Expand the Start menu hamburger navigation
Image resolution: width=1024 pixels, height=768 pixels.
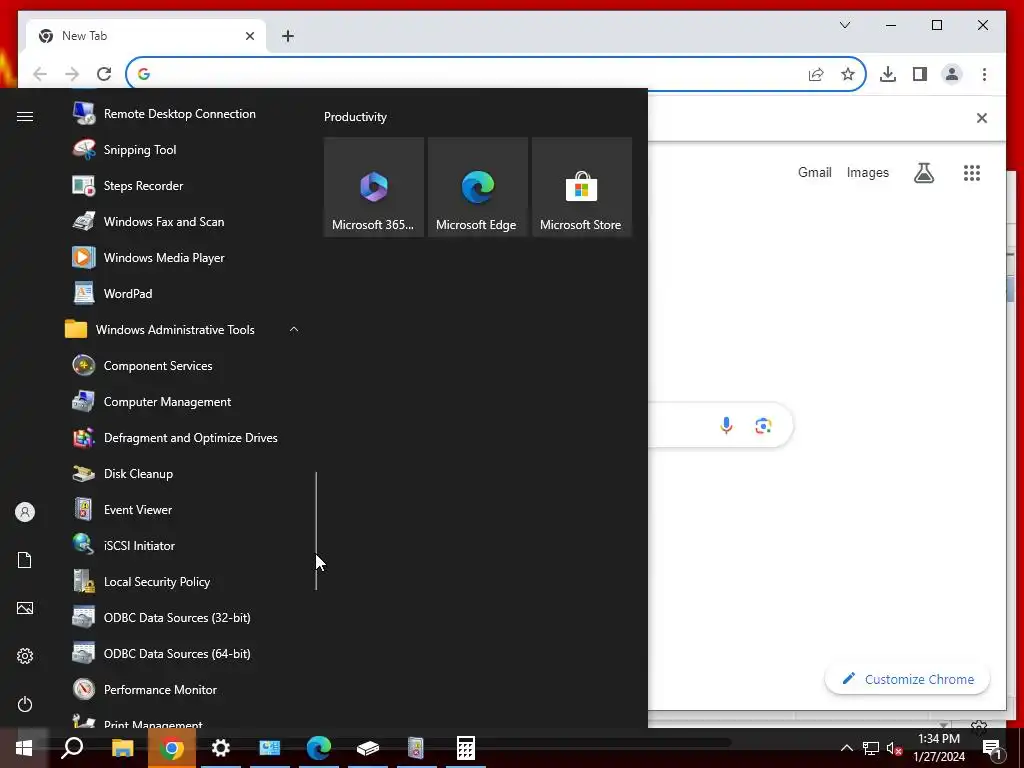[25, 116]
